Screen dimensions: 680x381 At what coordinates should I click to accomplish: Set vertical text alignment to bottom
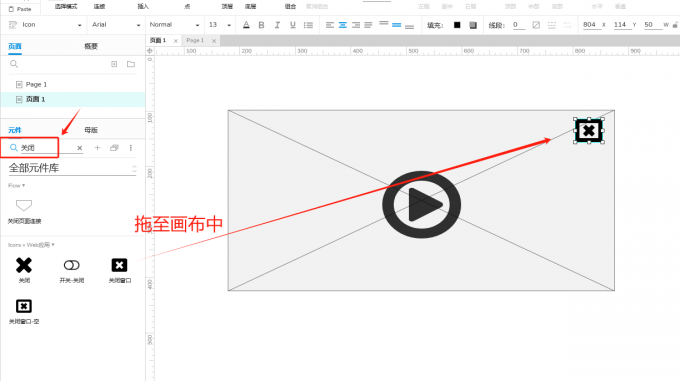click(409, 26)
